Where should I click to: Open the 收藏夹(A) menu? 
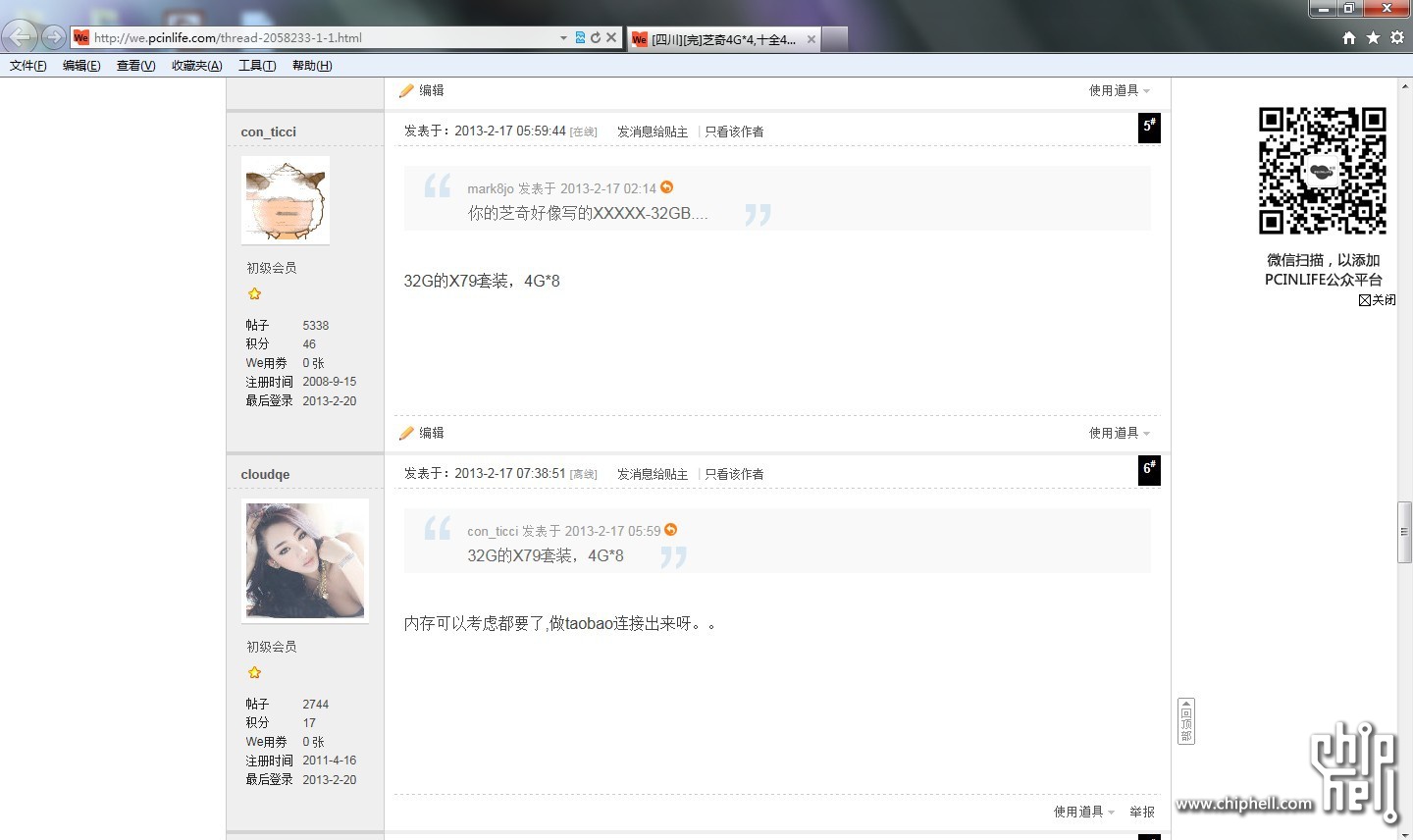click(197, 66)
